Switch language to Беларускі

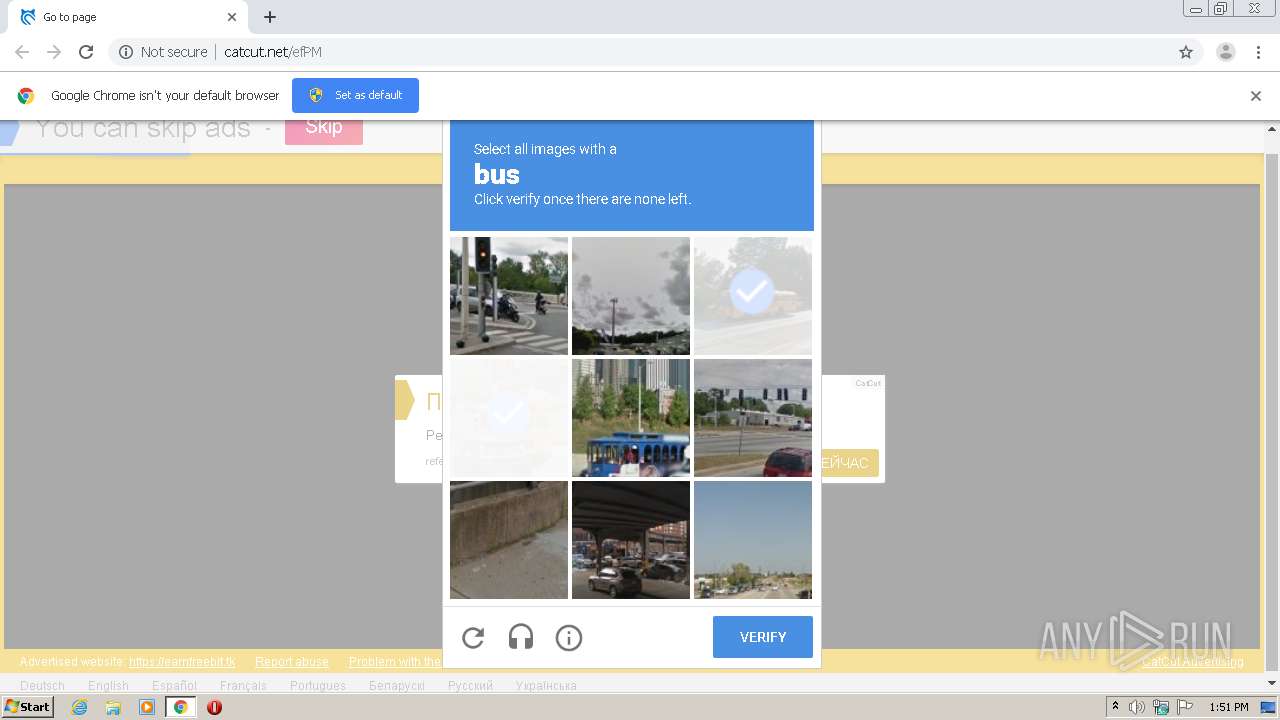tap(397, 686)
